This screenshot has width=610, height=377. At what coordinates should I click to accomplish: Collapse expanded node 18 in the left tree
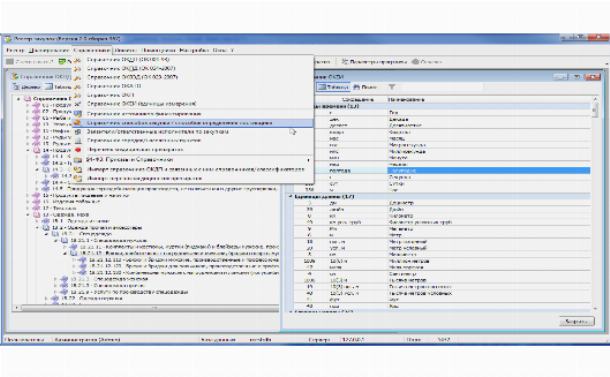(28, 215)
